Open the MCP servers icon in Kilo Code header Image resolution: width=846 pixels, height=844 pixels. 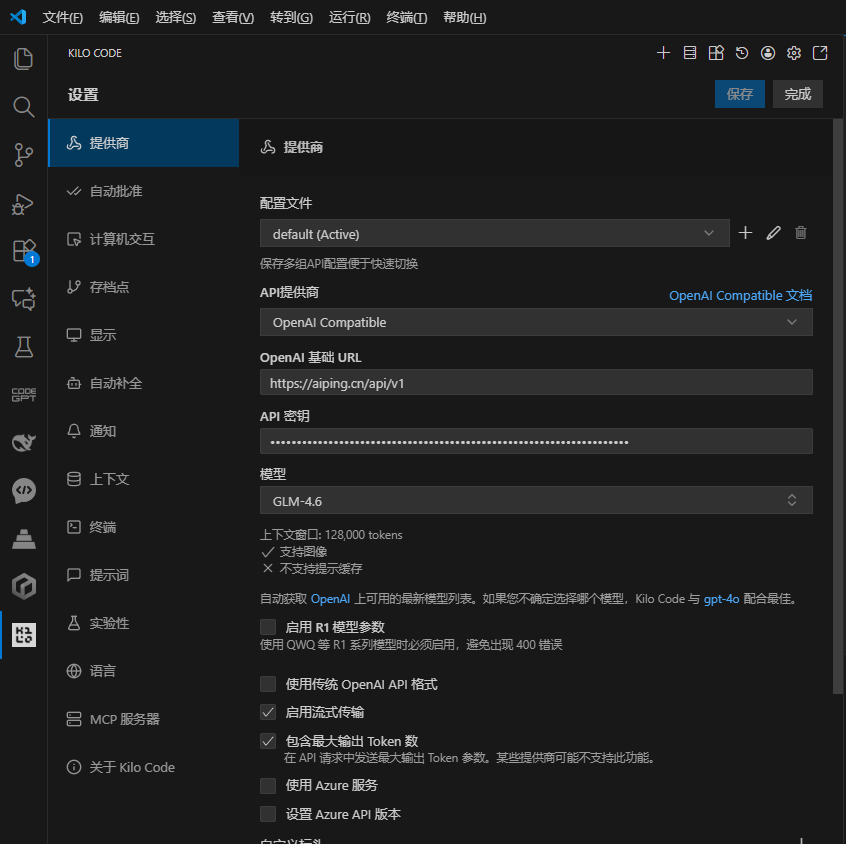690,53
